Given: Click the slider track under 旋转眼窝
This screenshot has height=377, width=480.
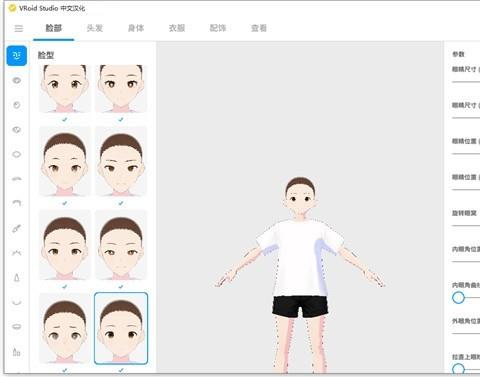Looking at the screenshot, I should pos(466,226).
